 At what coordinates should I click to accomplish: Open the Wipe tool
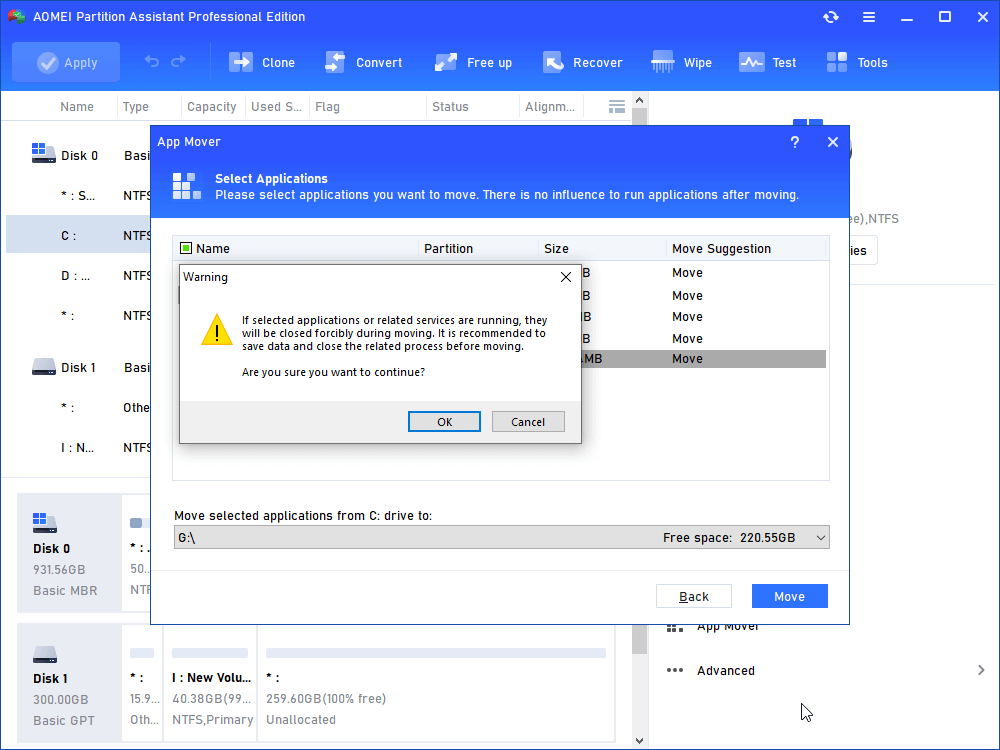pyautogui.click(x=662, y=62)
